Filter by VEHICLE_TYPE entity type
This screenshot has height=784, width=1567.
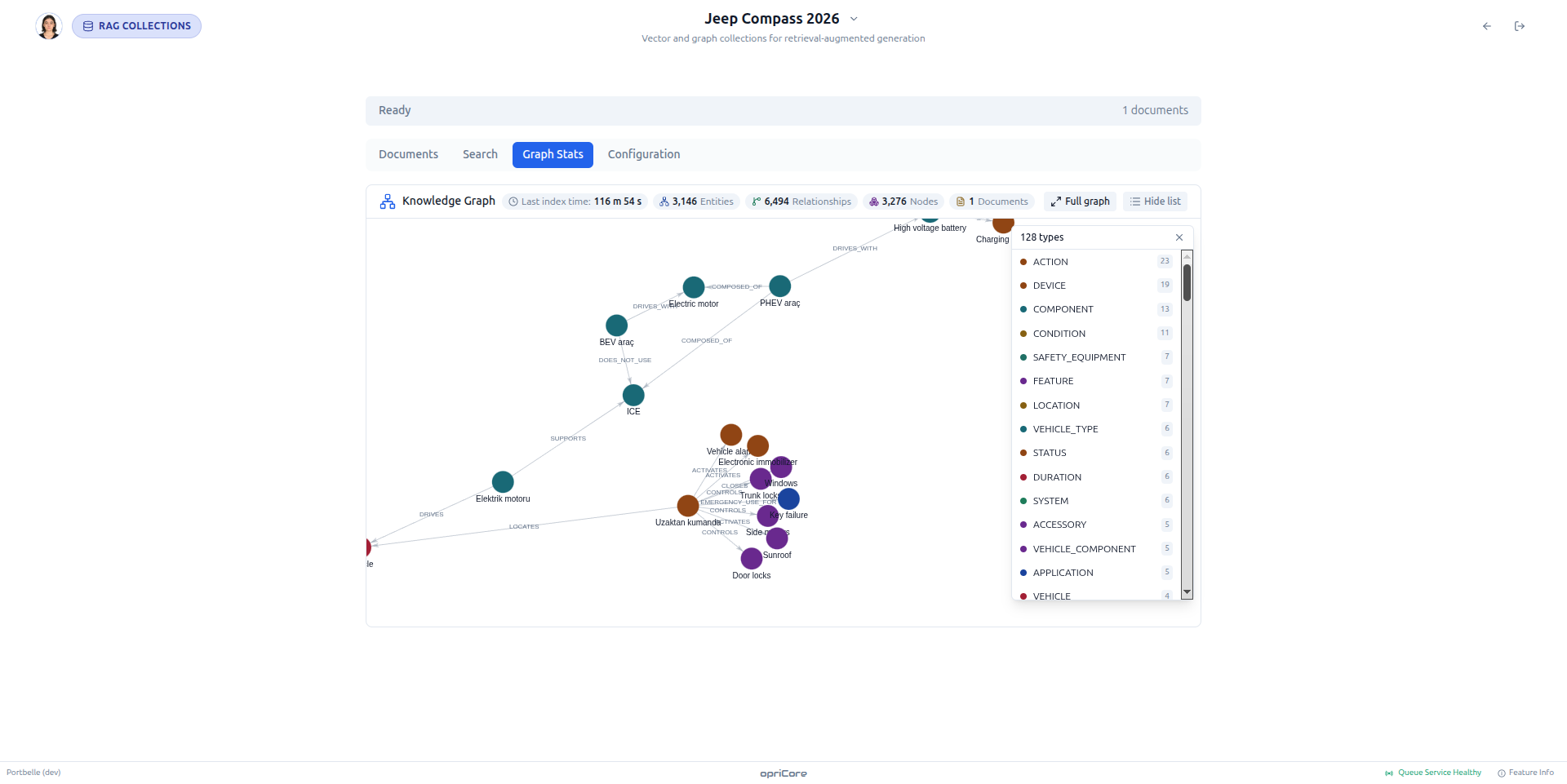click(x=1096, y=429)
